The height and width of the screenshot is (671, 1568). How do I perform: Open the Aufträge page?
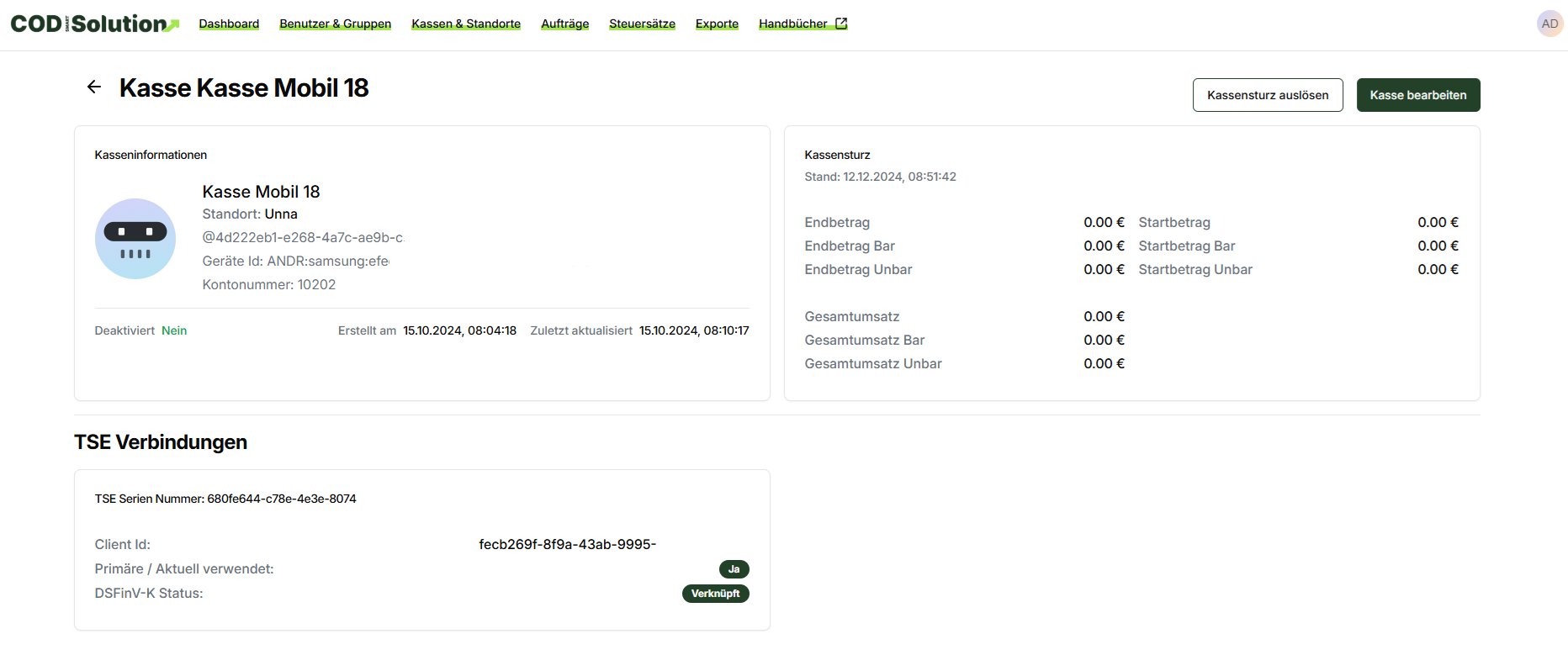tap(564, 24)
